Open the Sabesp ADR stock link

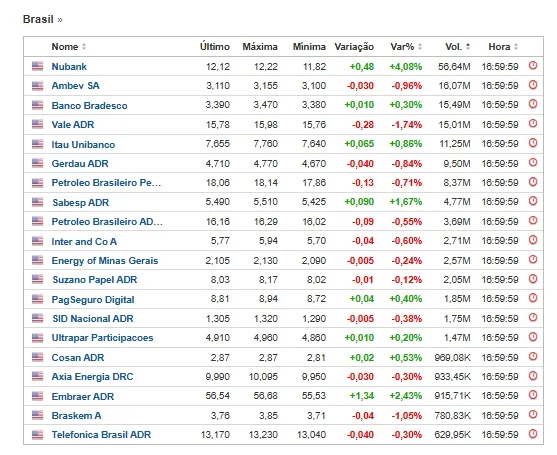pos(81,202)
